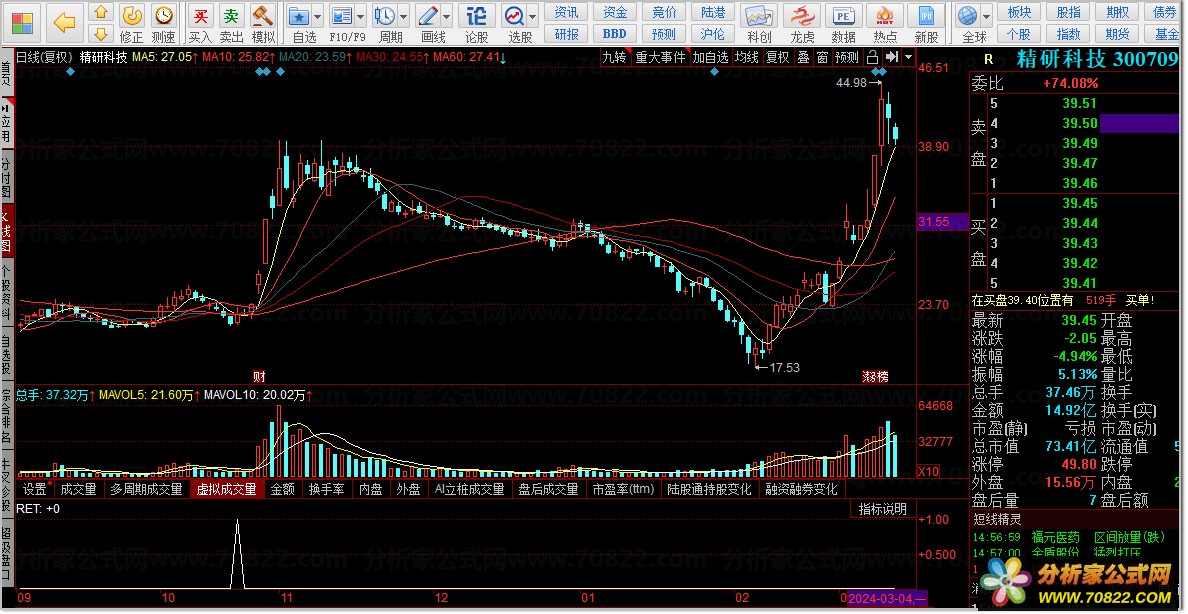Click the BBD toolbar button

614,33
